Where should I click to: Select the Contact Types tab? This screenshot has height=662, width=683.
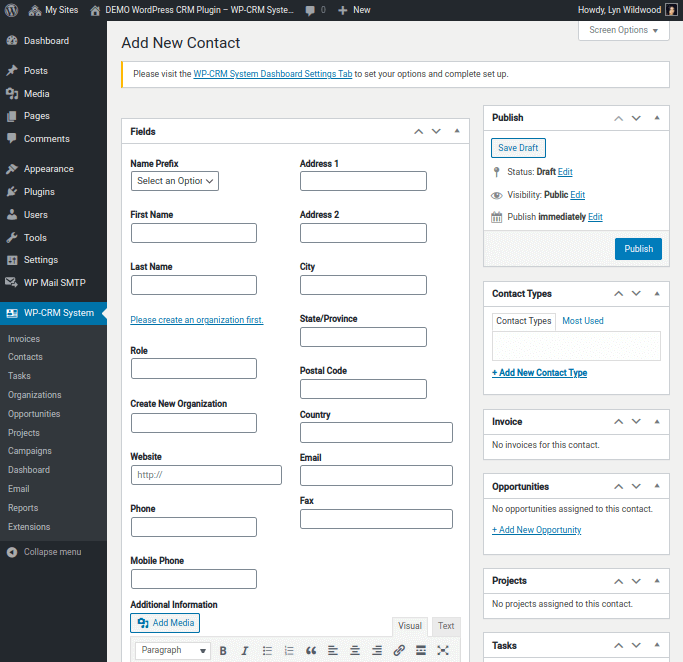tap(524, 321)
